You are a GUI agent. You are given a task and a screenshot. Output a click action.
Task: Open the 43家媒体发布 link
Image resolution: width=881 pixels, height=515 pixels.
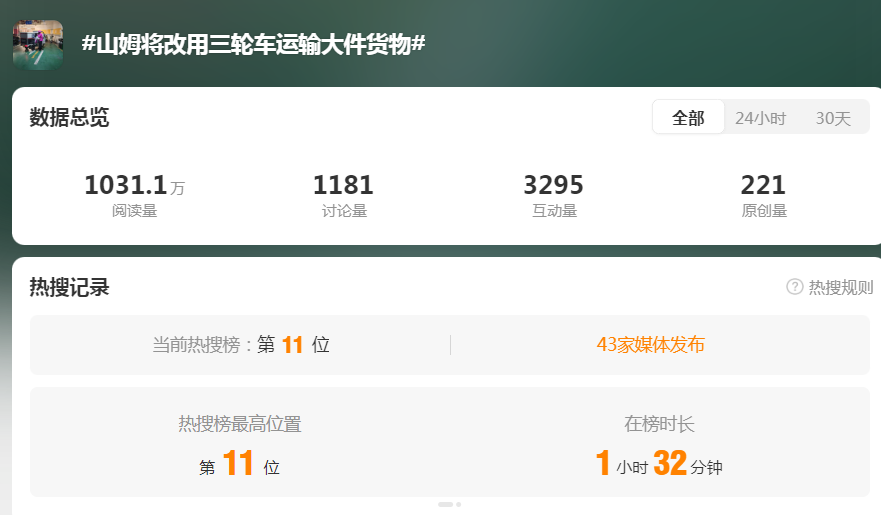[650, 345]
